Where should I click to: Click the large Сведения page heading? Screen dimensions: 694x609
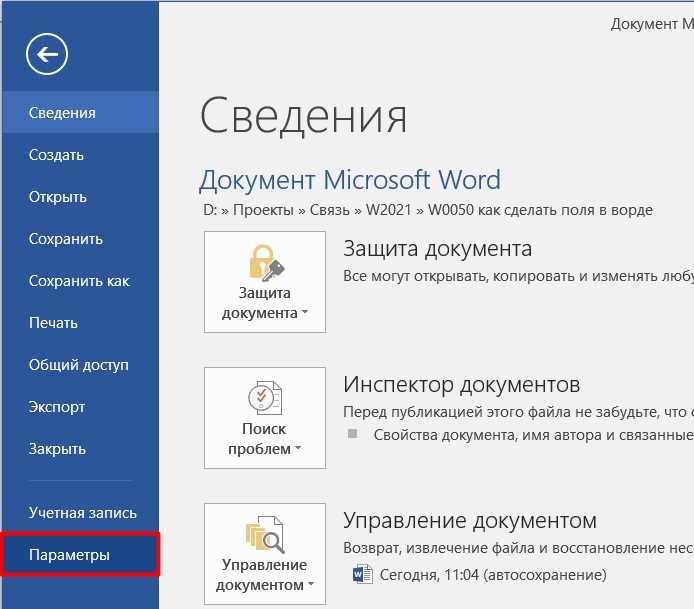[304, 116]
